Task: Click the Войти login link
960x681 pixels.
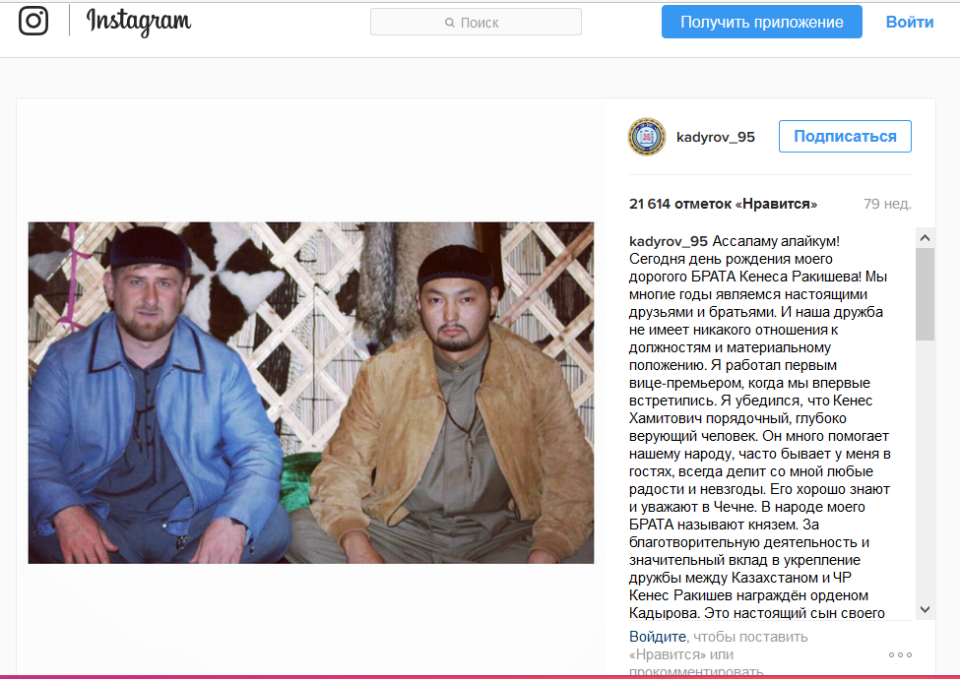Action: tap(909, 22)
